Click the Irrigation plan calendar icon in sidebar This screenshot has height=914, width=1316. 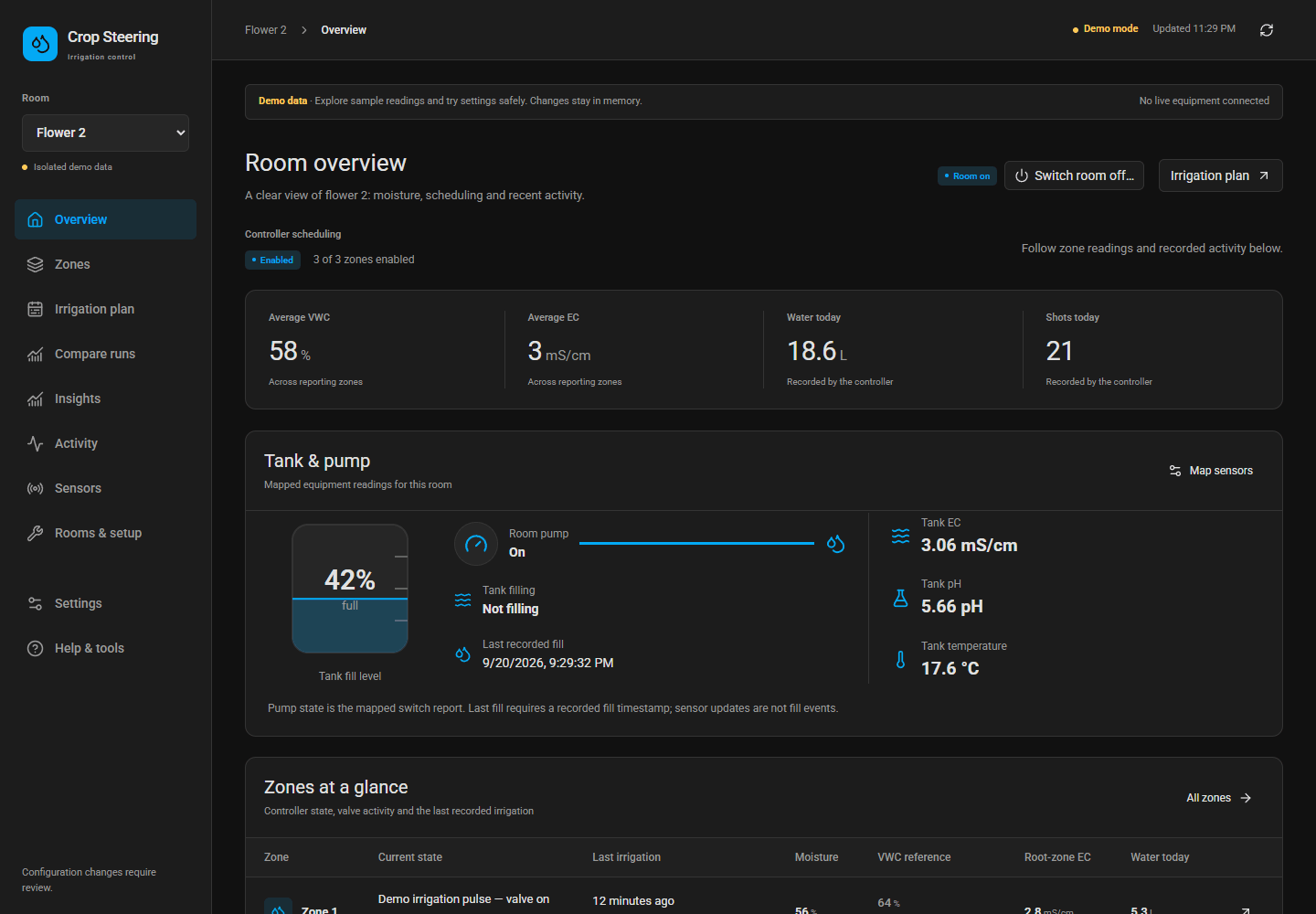point(36,309)
